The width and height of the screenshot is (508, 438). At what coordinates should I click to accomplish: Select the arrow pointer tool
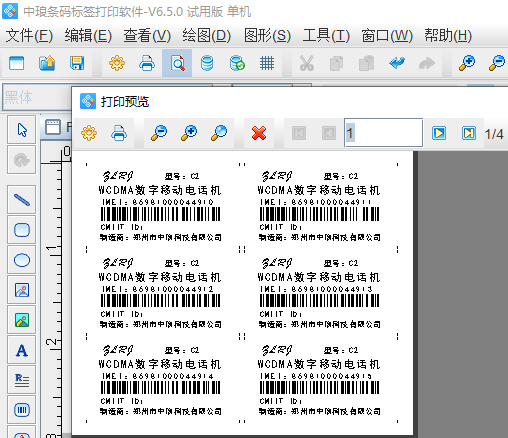[22, 130]
